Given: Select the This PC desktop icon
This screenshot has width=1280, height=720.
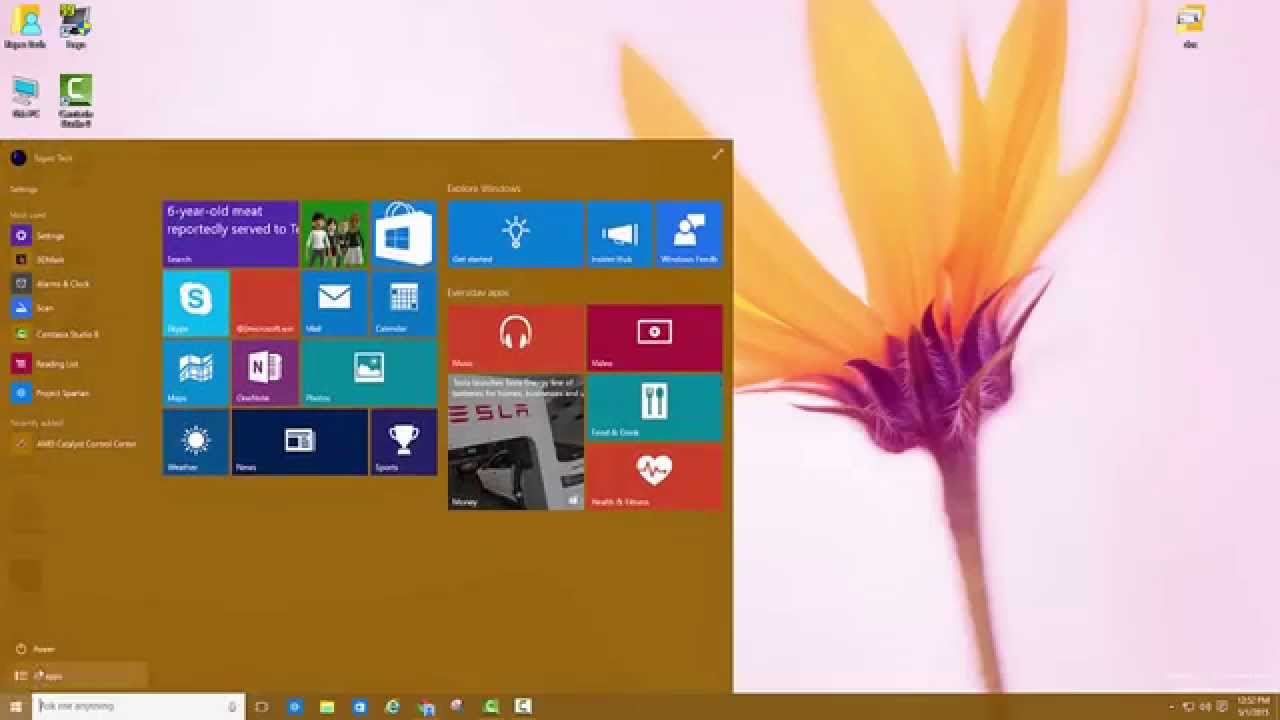Looking at the screenshot, I should click(x=25, y=98).
